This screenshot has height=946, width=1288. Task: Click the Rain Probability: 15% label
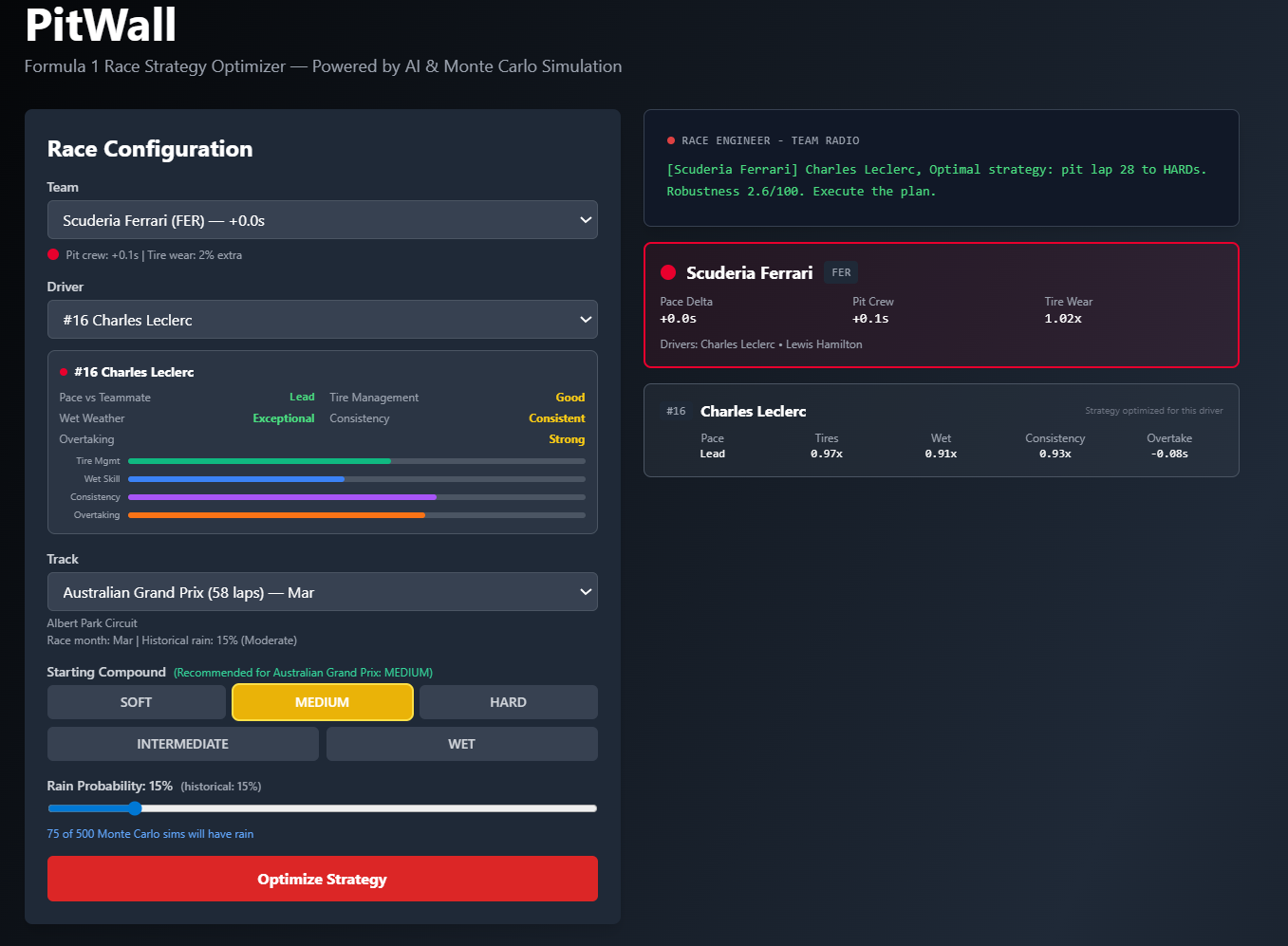click(110, 786)
